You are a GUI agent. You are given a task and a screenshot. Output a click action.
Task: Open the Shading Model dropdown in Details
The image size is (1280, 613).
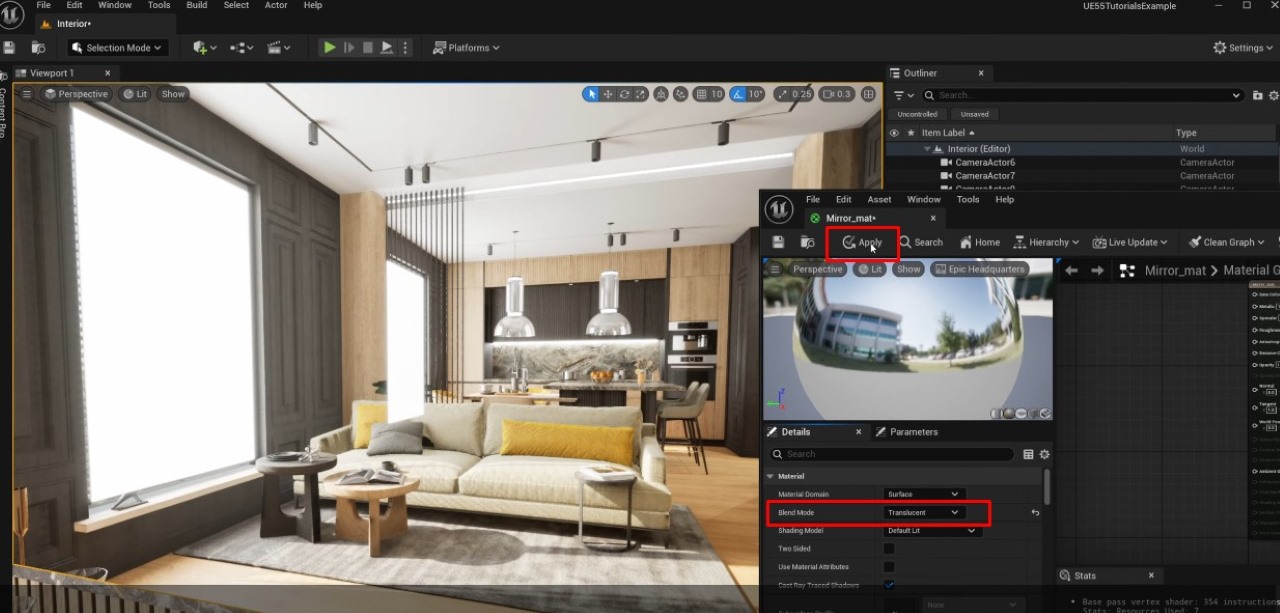(930, 530)
